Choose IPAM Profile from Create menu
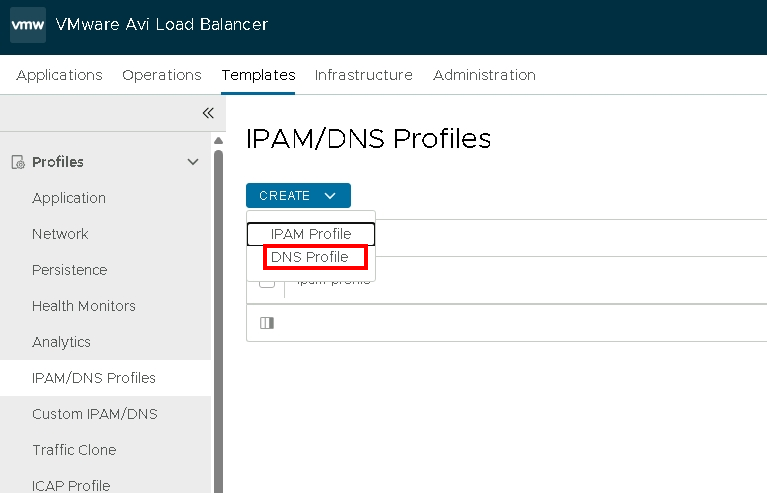This screenshot has width=767, height=493. point(311,234)
